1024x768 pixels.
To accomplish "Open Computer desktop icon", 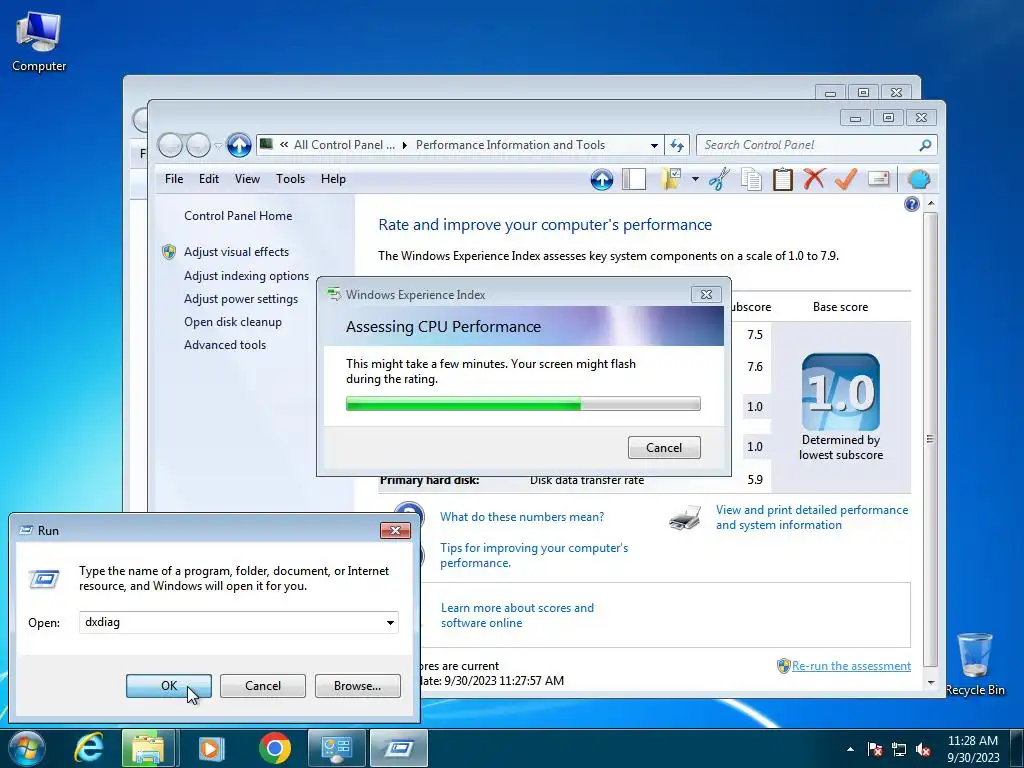I will (x=39, y=41).
